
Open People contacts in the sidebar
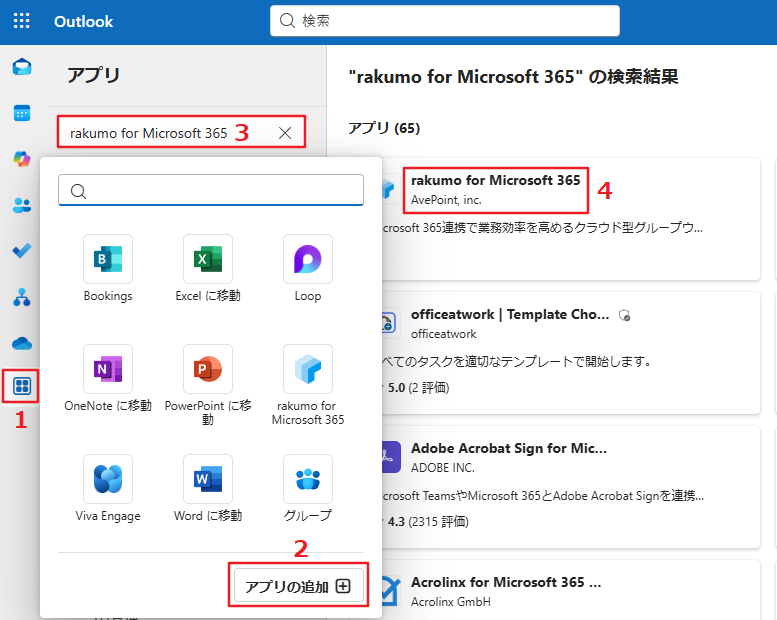(22, 205)
